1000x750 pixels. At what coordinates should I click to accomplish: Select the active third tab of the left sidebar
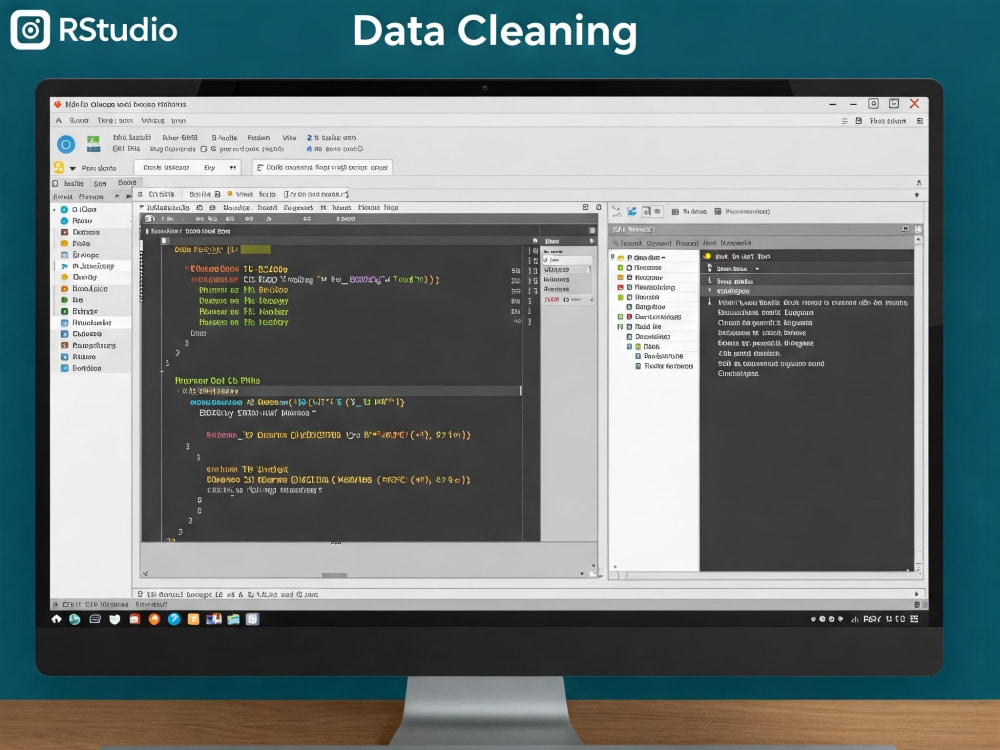126,183
